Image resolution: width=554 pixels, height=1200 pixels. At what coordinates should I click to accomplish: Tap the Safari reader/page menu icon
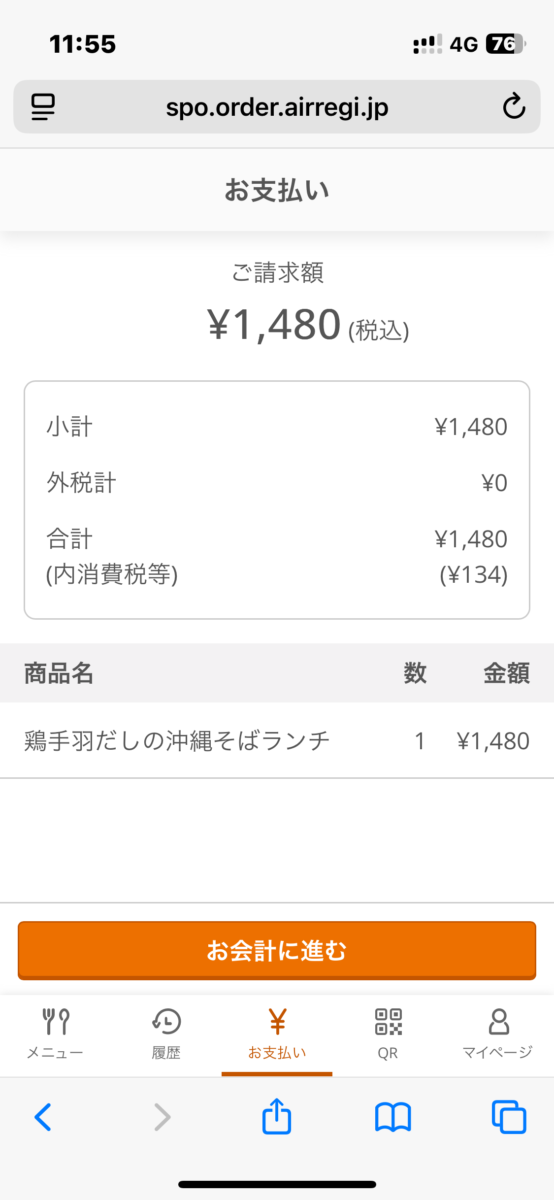(x=42, y=107)
